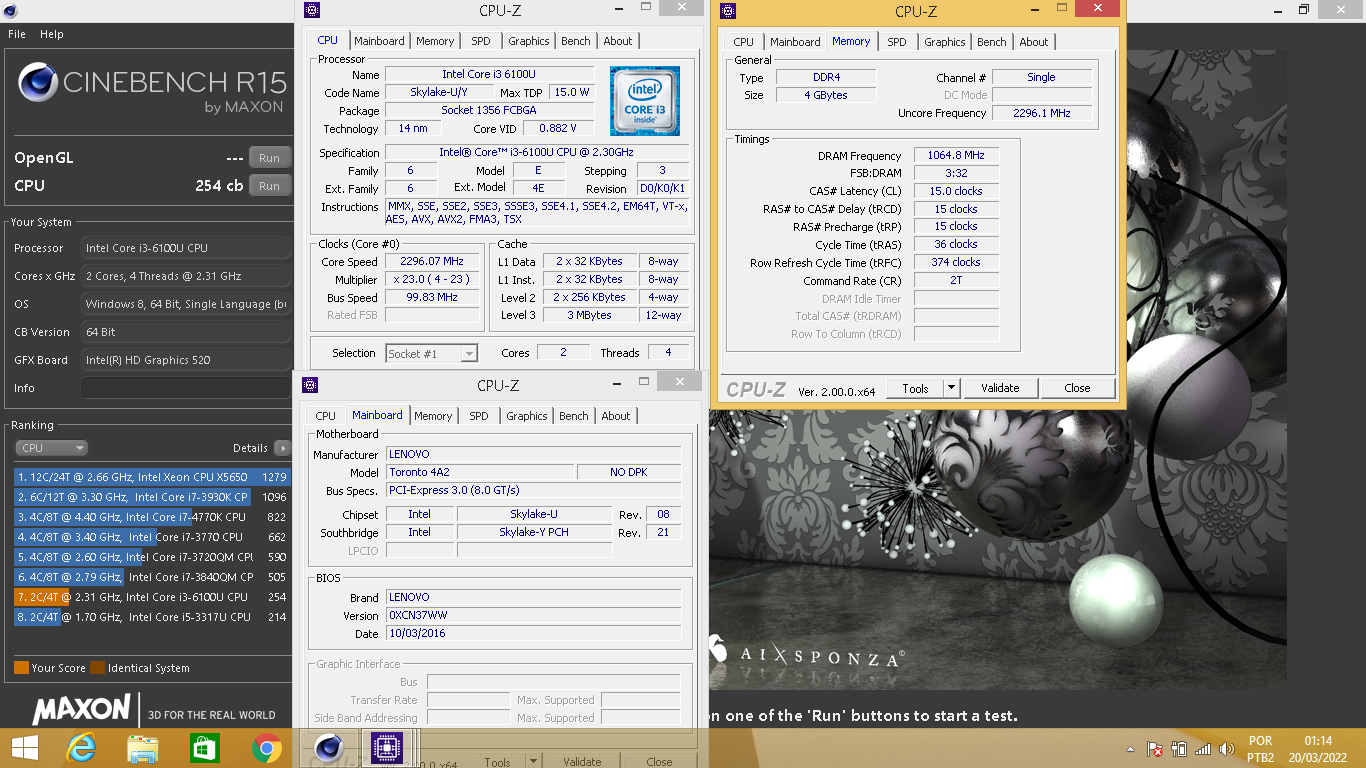Click the brown Identical System legend swatch
Screen dimensions: 1366x768
[97, 668]
